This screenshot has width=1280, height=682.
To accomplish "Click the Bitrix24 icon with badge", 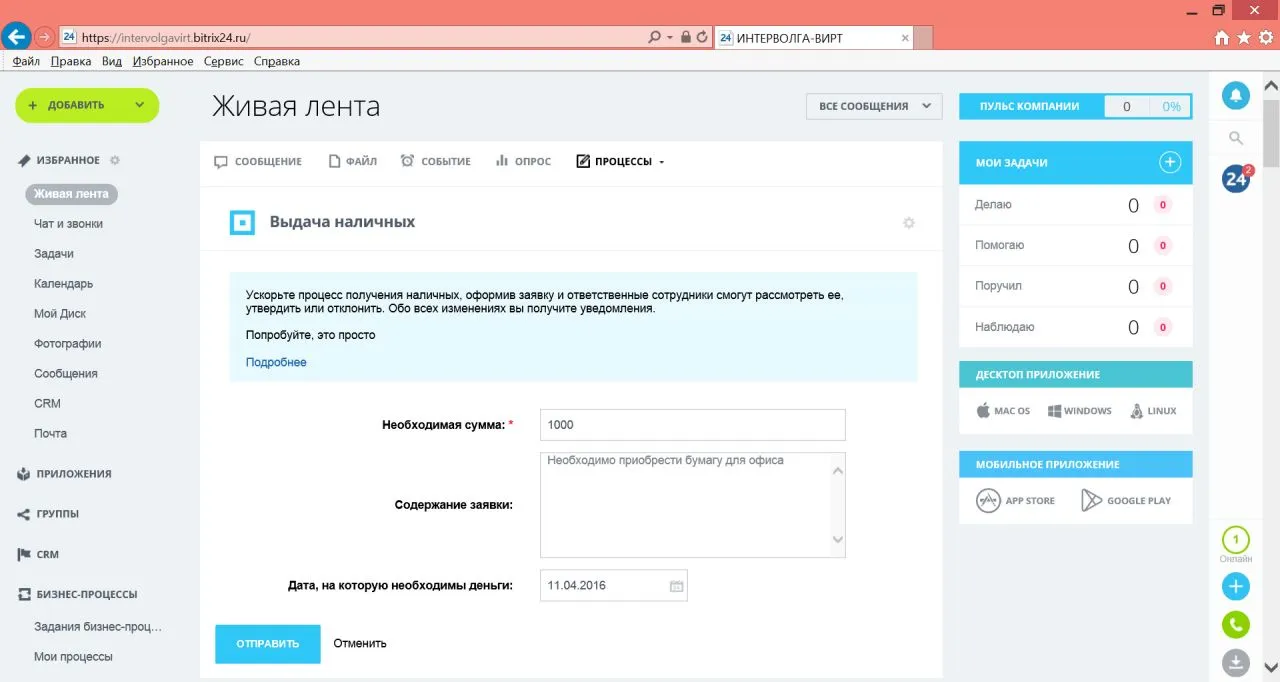I will click(x=1236, y=179).
